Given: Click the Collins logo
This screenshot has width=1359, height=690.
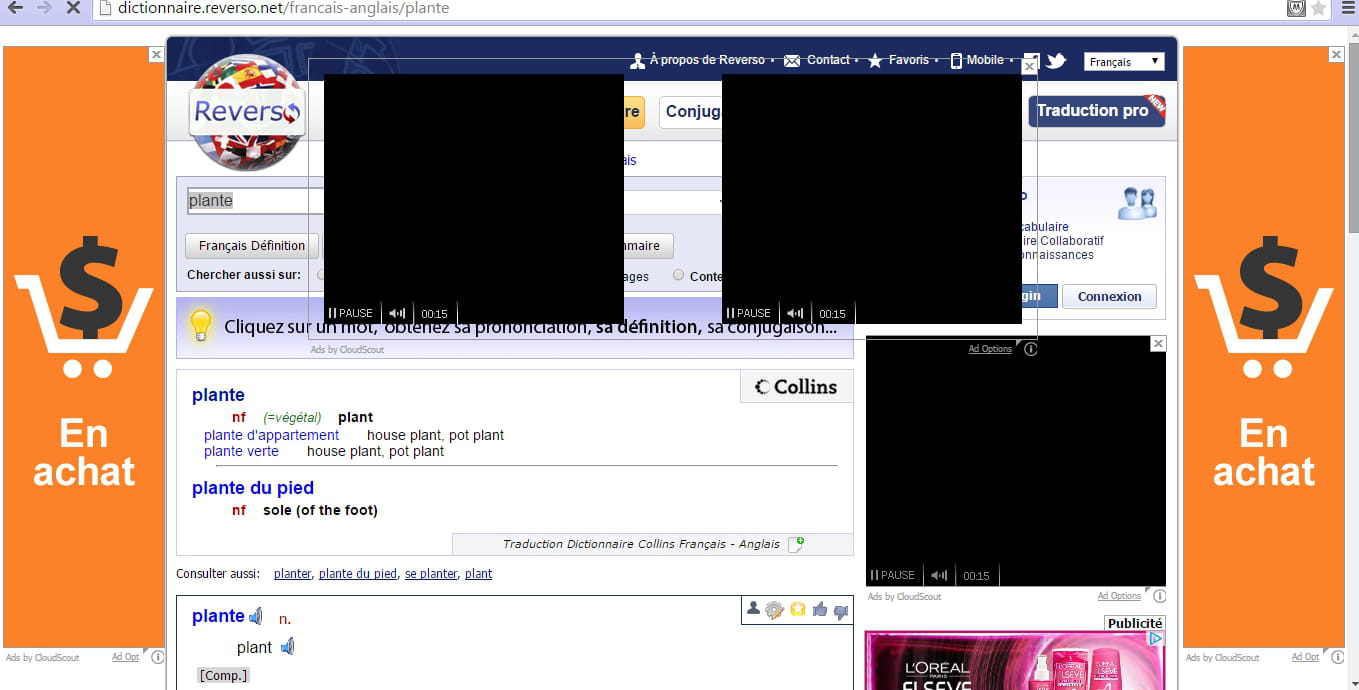Looking at the screenshot, I should (796, 387).
